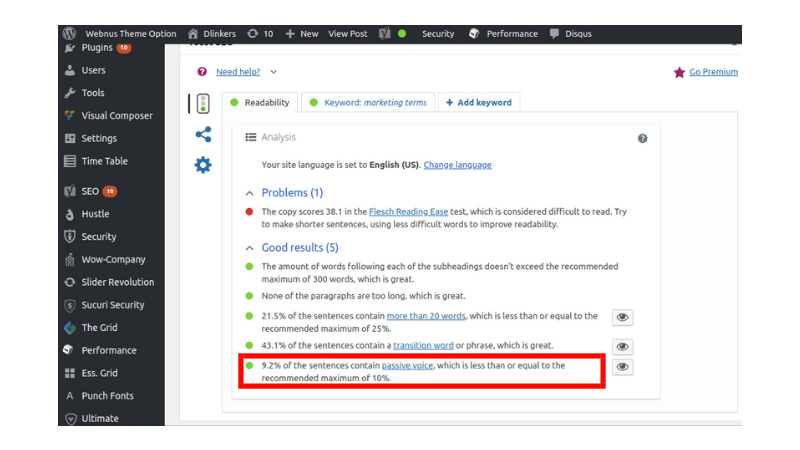Viewport: 800px width, 450px height.
Task: Click the Go Premium star icon
Action: point(679,72)
